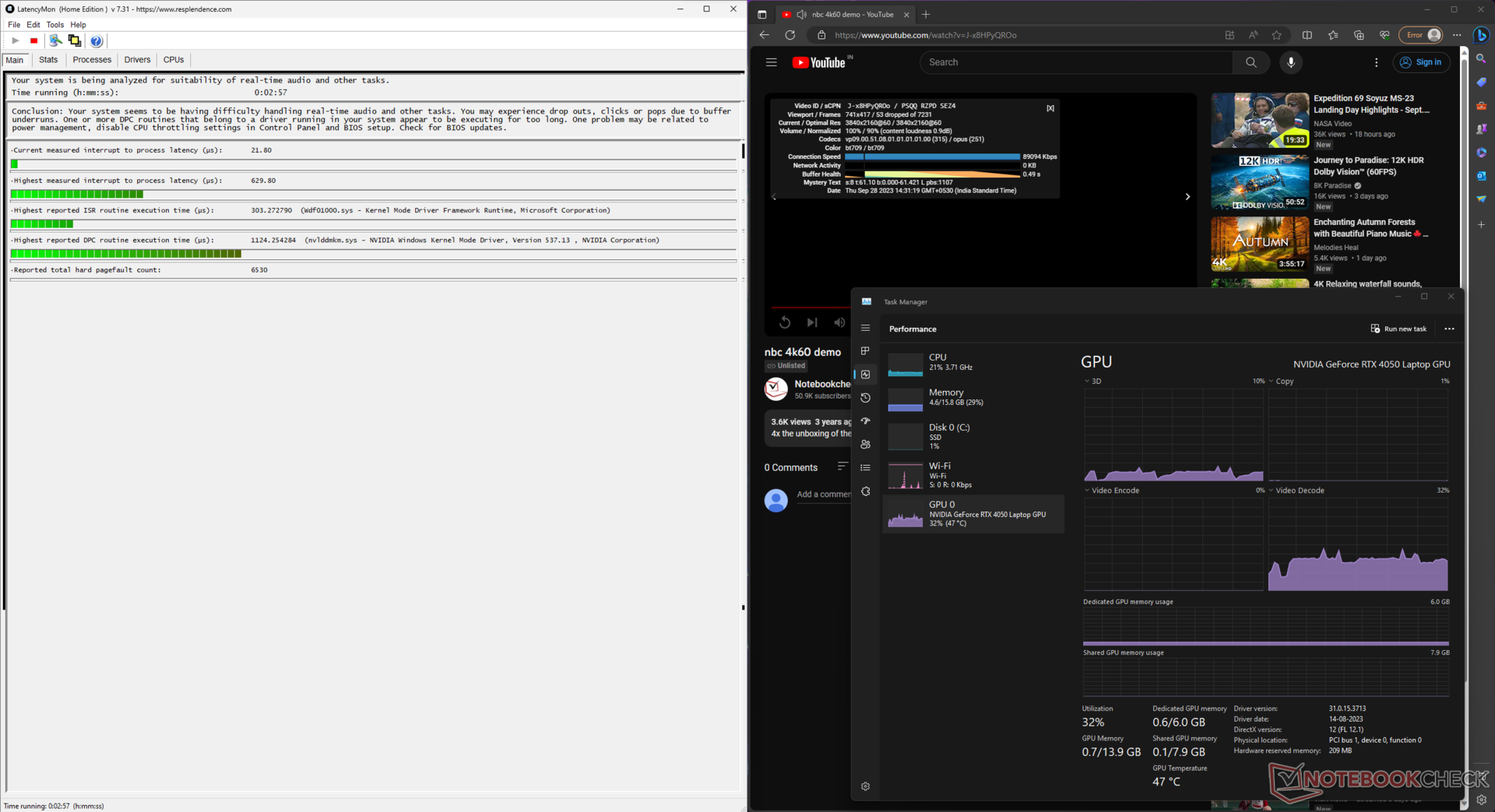Click the LatencyMon start monitoring play icon
The image size is (1495, 812).
coord(15,40)
